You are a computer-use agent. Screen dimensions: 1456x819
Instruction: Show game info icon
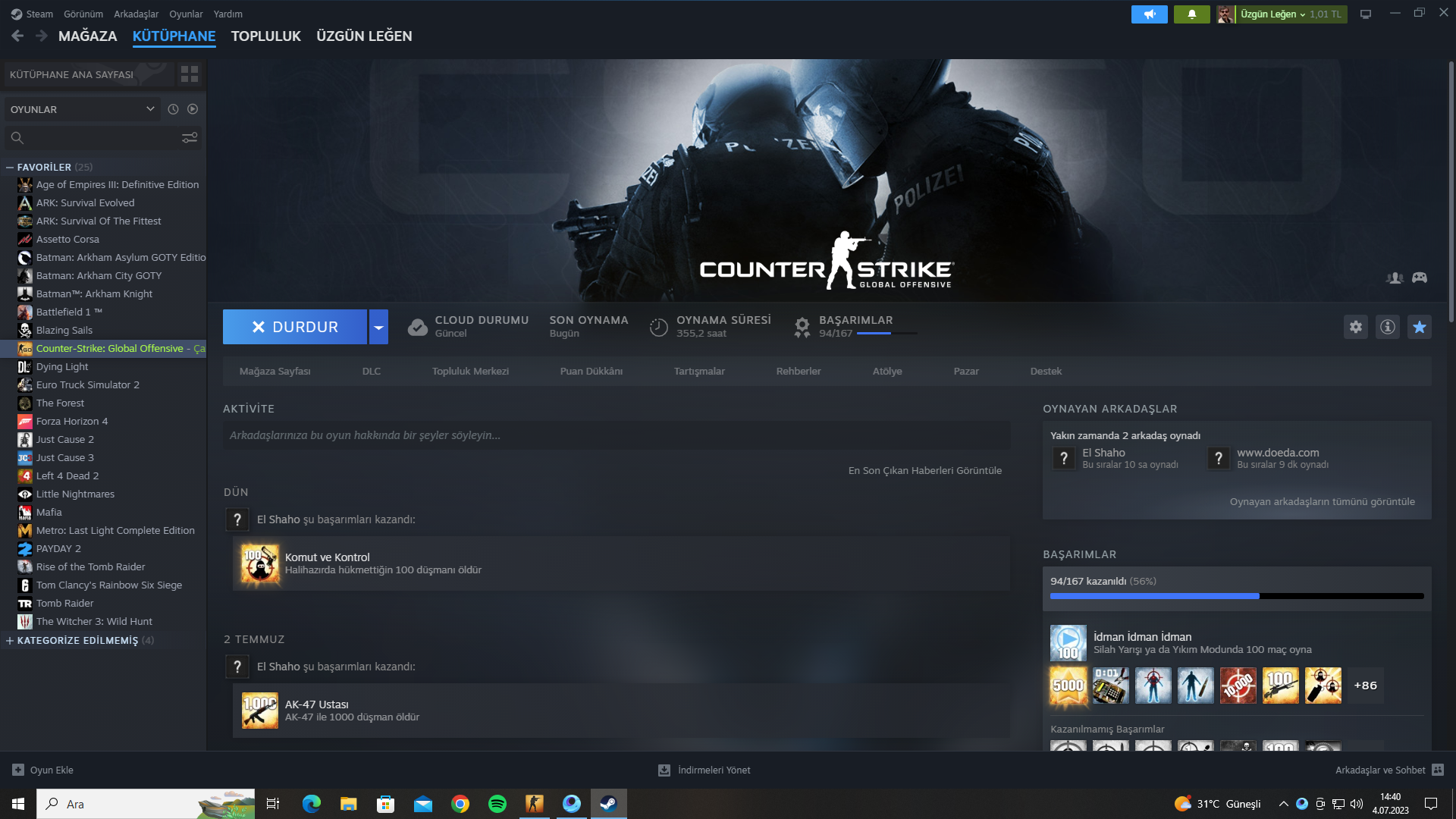coord(1388,327)
